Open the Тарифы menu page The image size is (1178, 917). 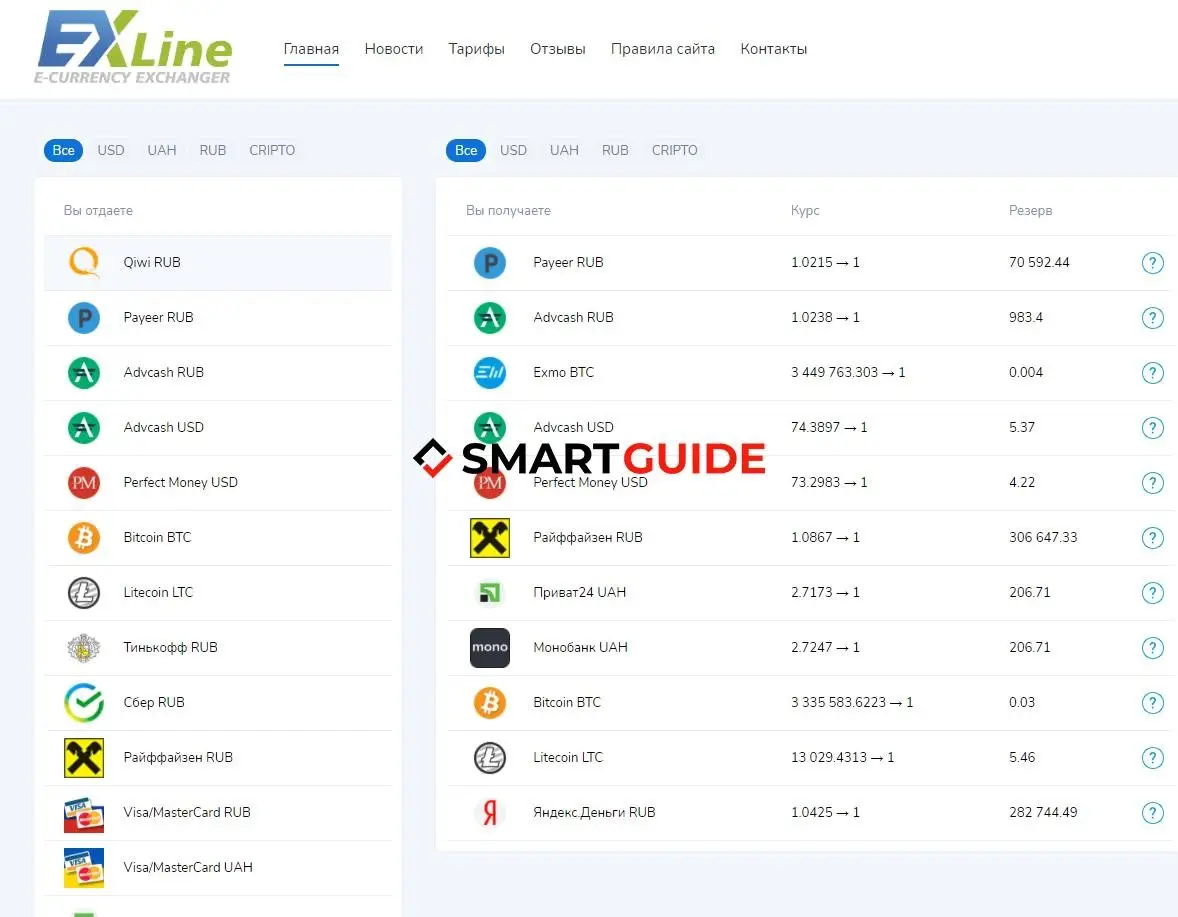(476, 49)
